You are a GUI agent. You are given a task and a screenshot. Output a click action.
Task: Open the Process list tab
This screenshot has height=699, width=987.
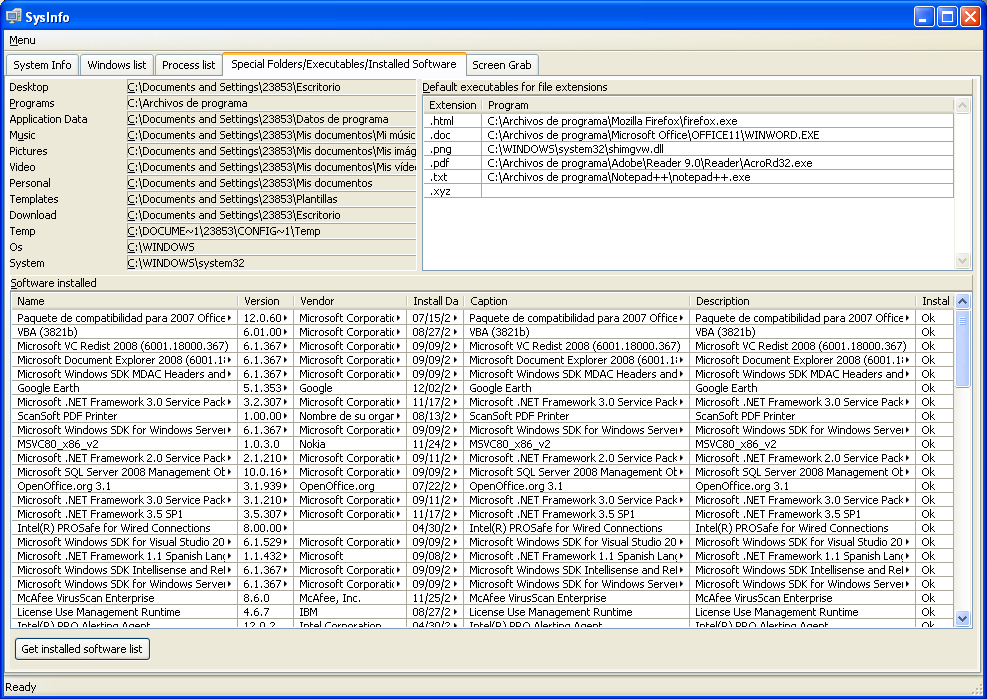188,65
